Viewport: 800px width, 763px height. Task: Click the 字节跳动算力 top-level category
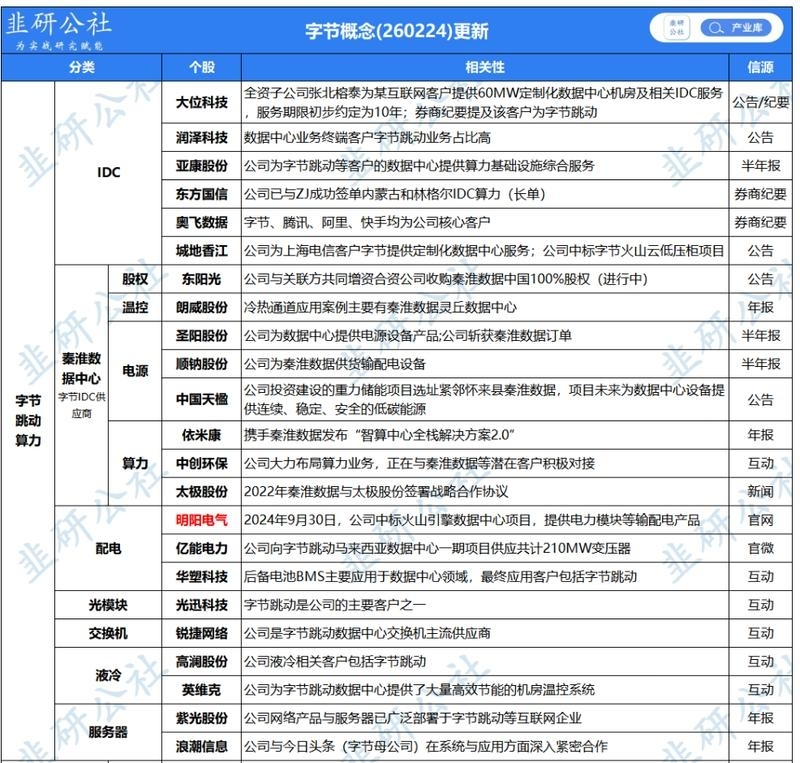pyautogui.click(x=28, y=421)
